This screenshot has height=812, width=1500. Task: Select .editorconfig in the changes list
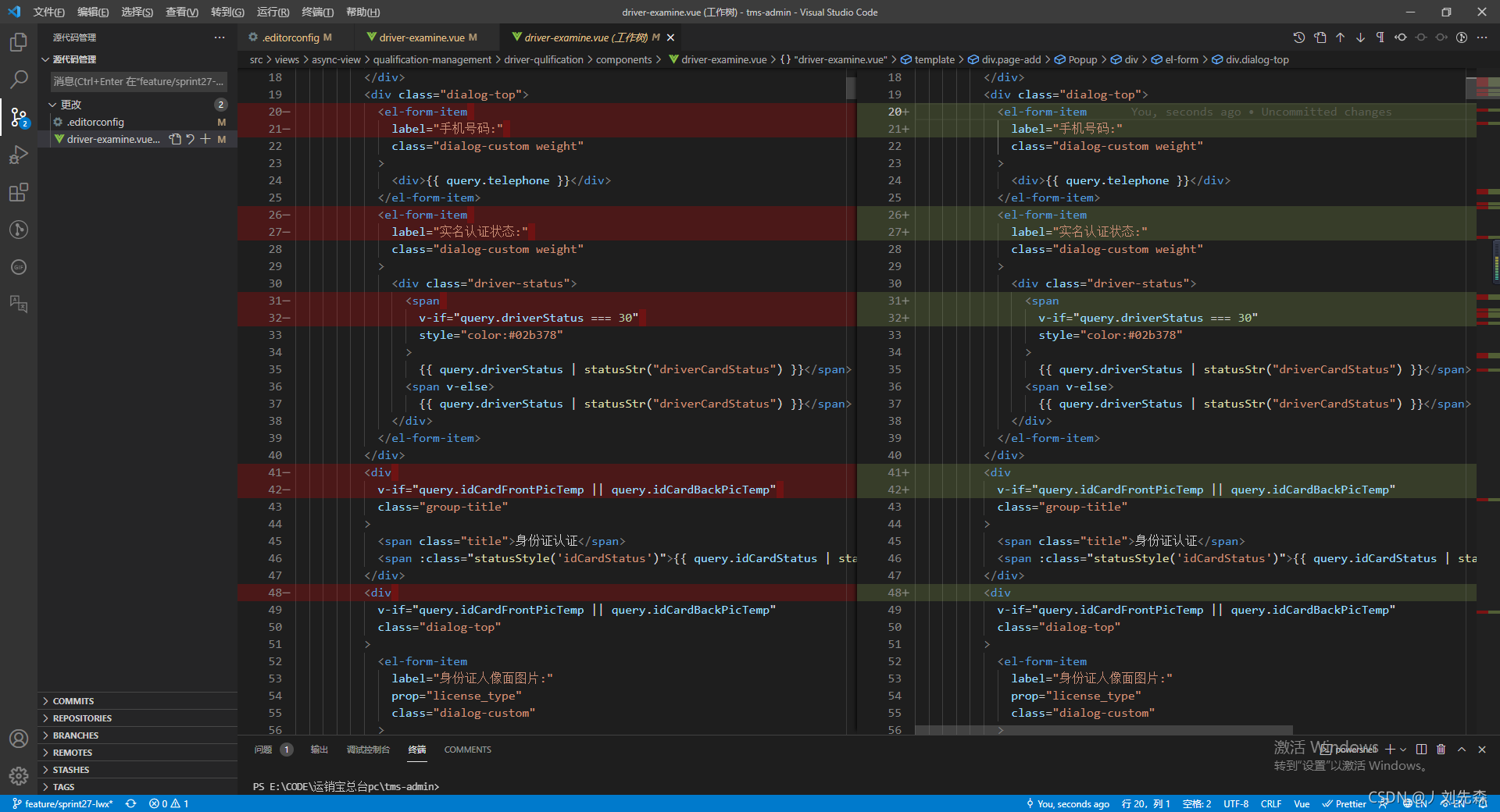pos(137,122)
